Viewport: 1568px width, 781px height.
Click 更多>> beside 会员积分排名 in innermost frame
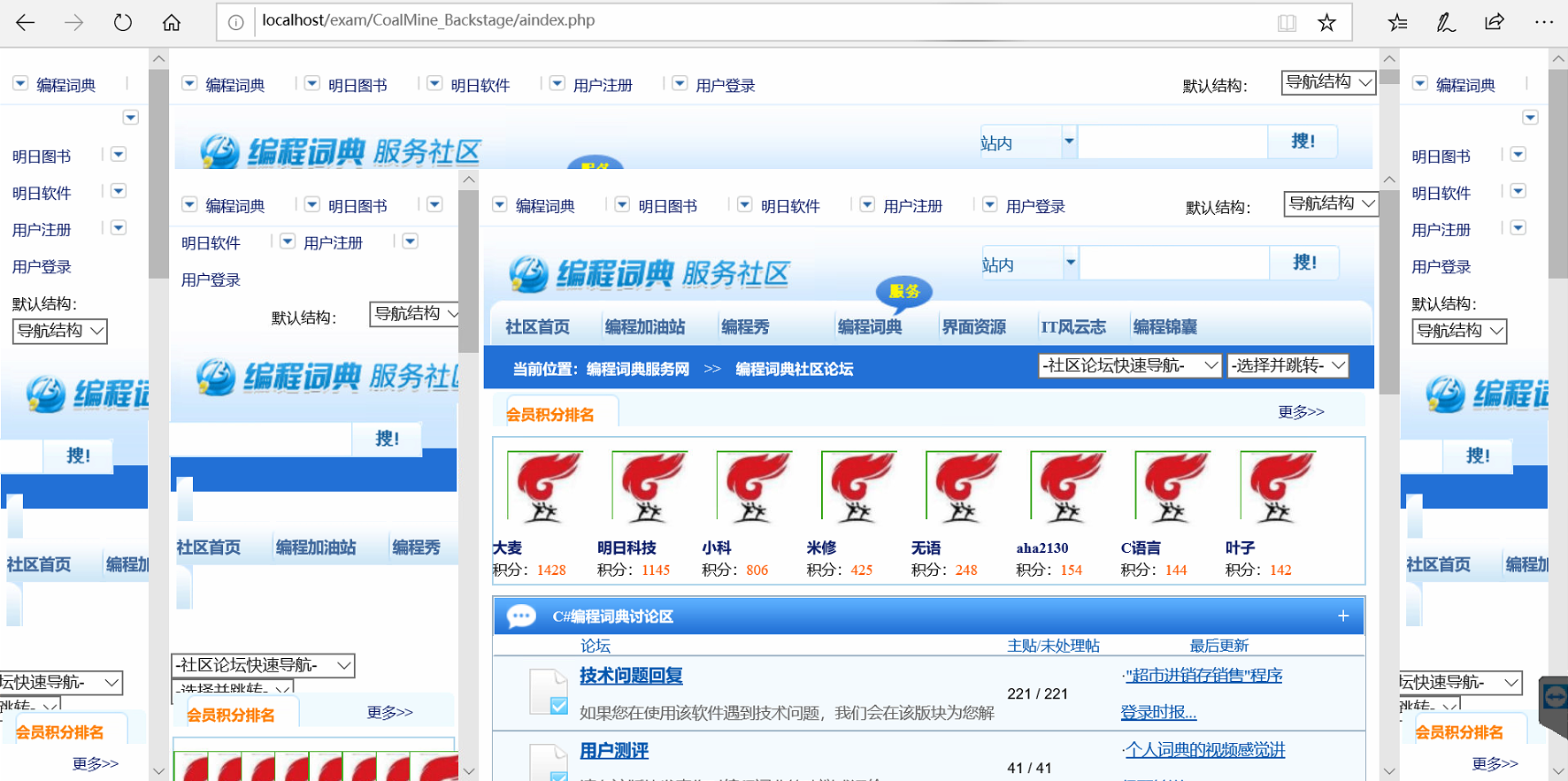tap(1301, 412)
